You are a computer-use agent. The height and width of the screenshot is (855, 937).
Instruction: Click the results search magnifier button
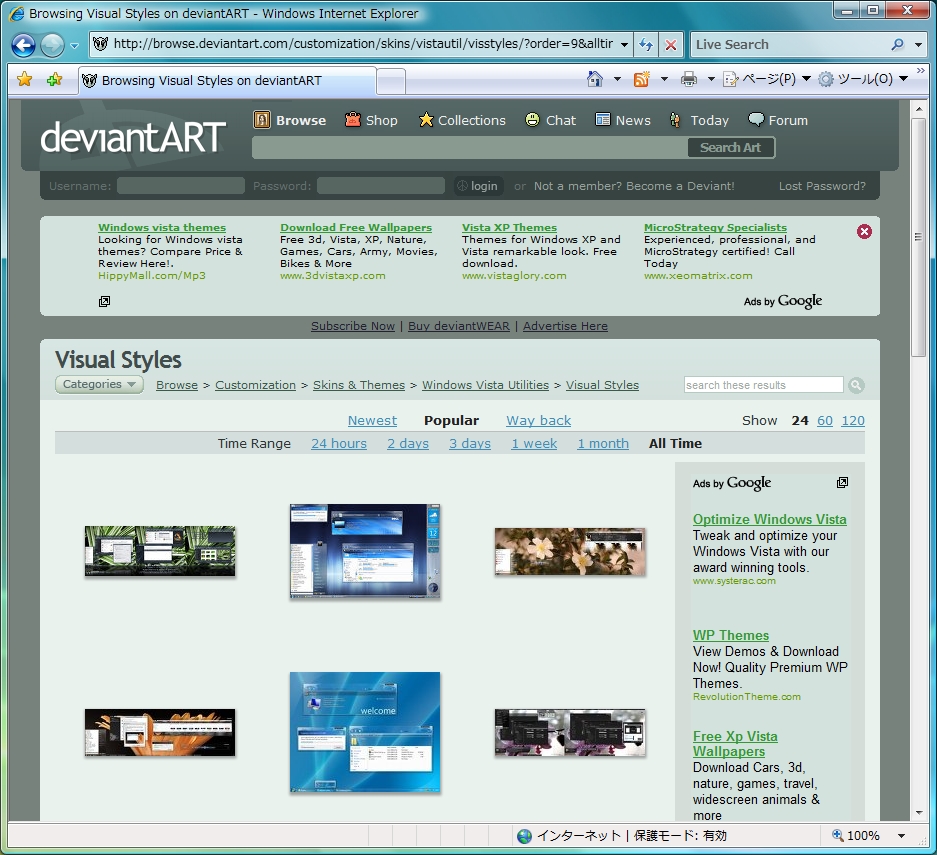[856, 385]
